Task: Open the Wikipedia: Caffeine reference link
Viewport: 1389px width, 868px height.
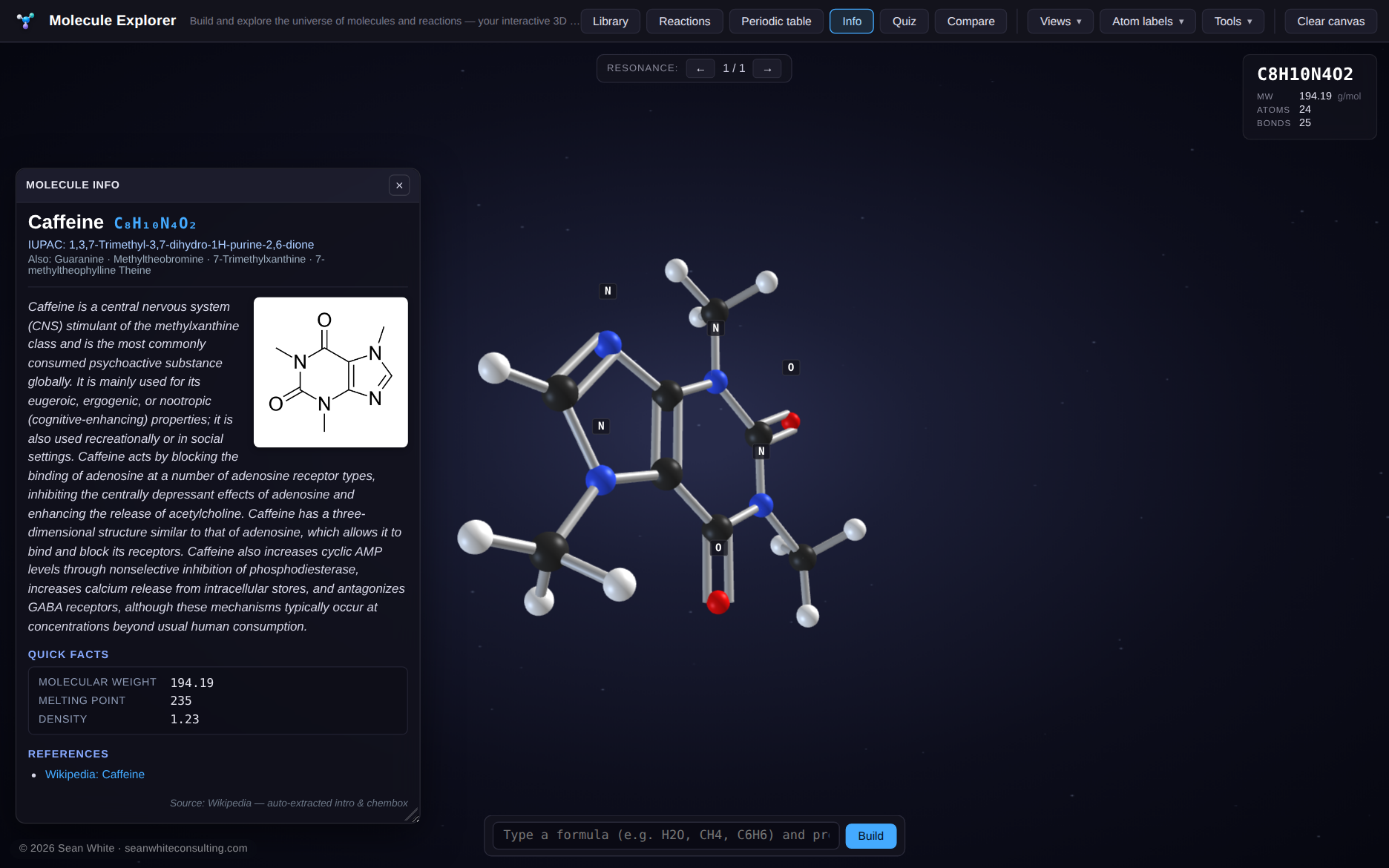Action: (x=95, y=775)
